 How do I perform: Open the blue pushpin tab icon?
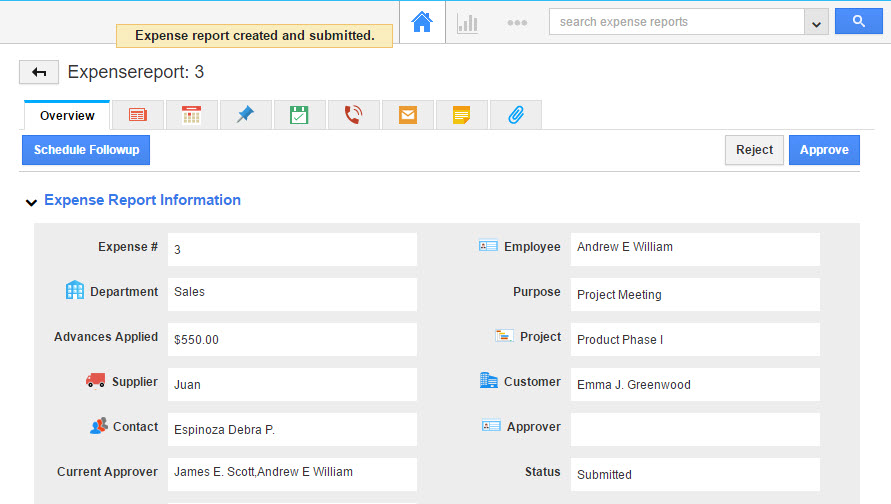point(245,115)
